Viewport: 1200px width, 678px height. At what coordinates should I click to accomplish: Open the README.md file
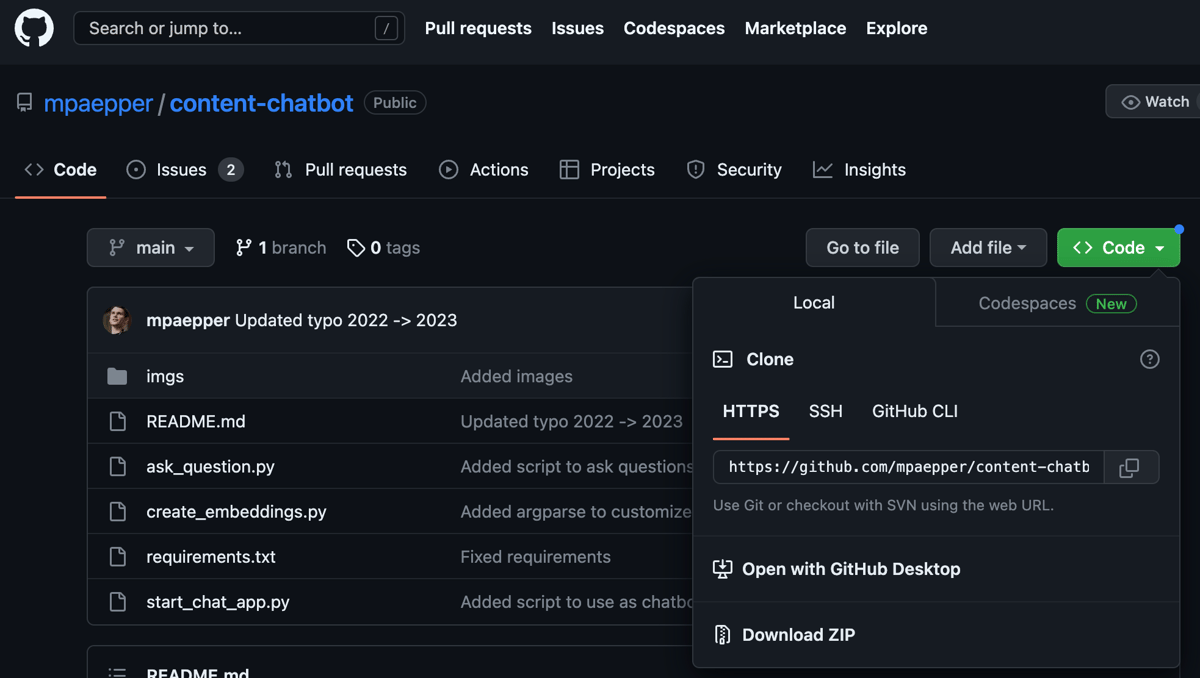(x=196, y=421)
